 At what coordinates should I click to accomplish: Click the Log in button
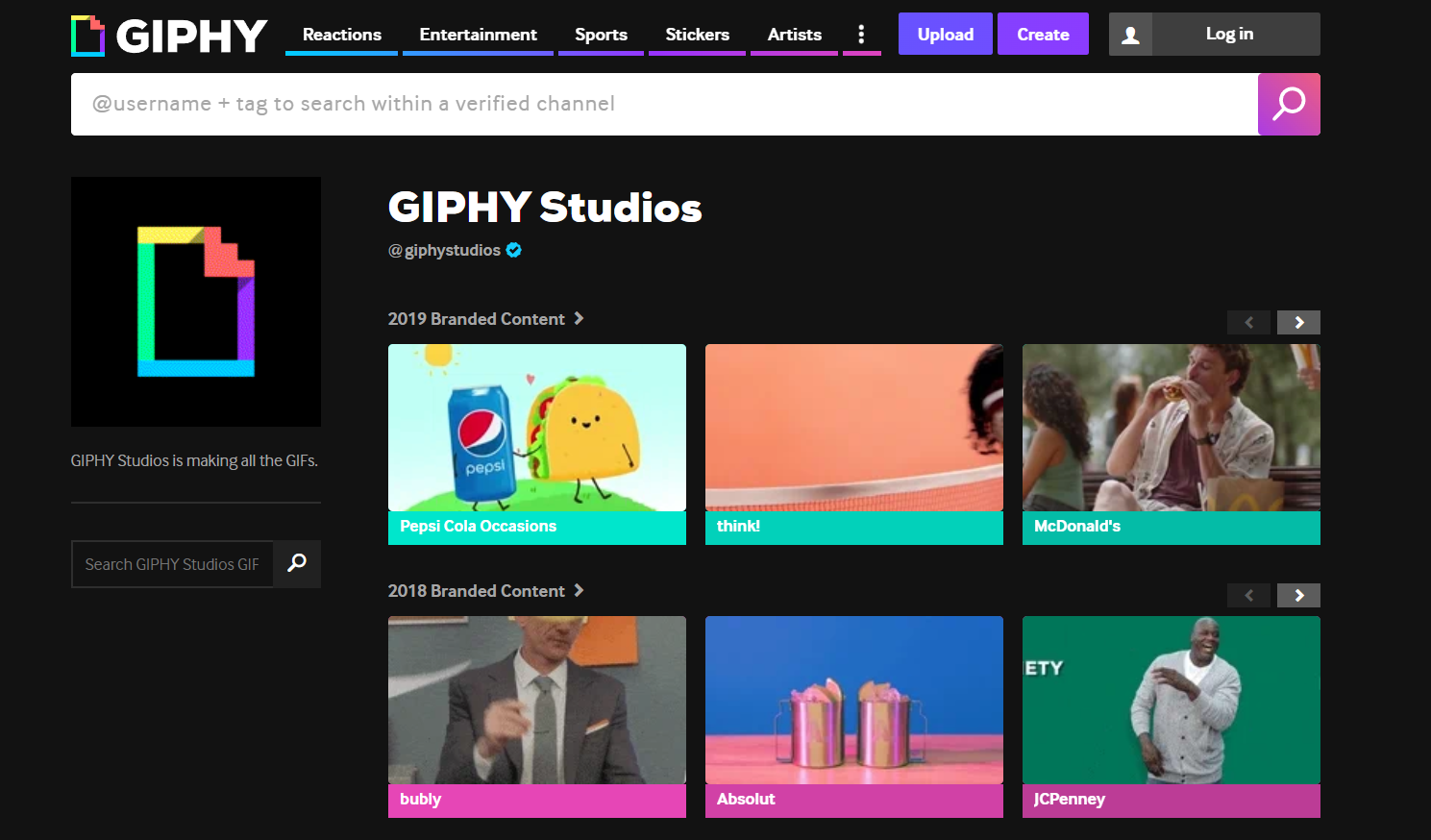coord(1236,35)
